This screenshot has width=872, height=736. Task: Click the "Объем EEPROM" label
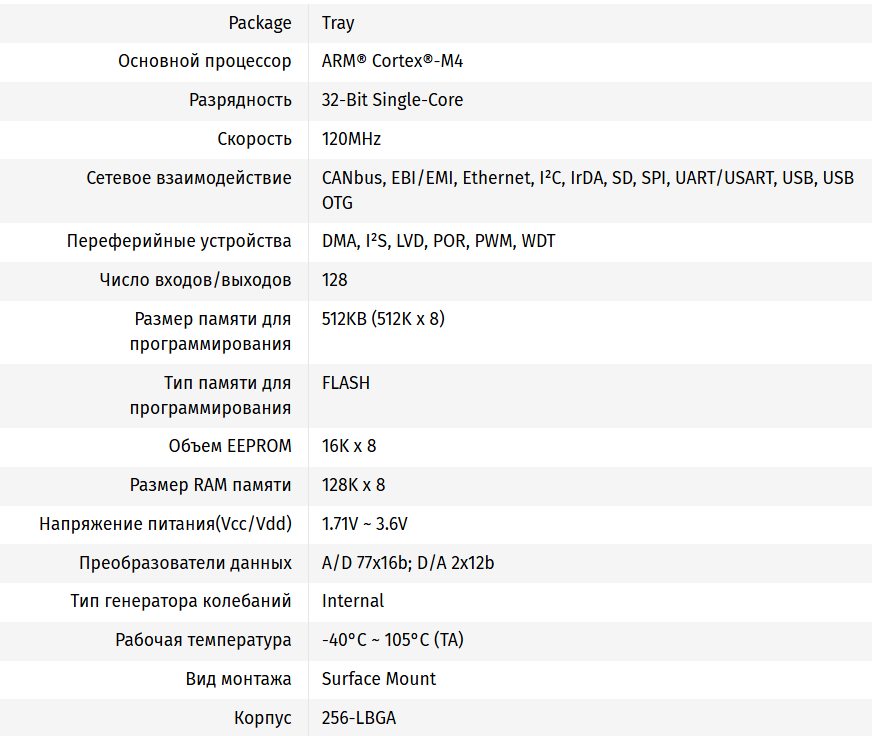[230, 446]
